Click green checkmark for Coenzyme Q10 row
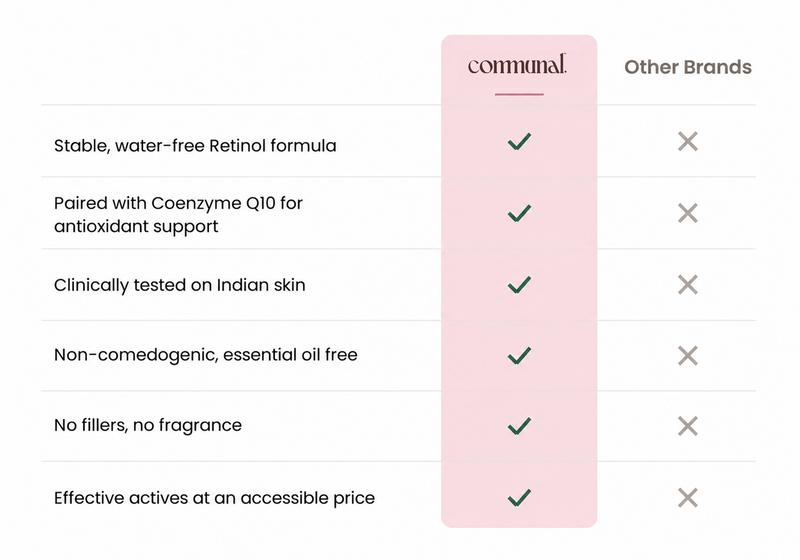The image size is (800, 560). pos(519,213)
